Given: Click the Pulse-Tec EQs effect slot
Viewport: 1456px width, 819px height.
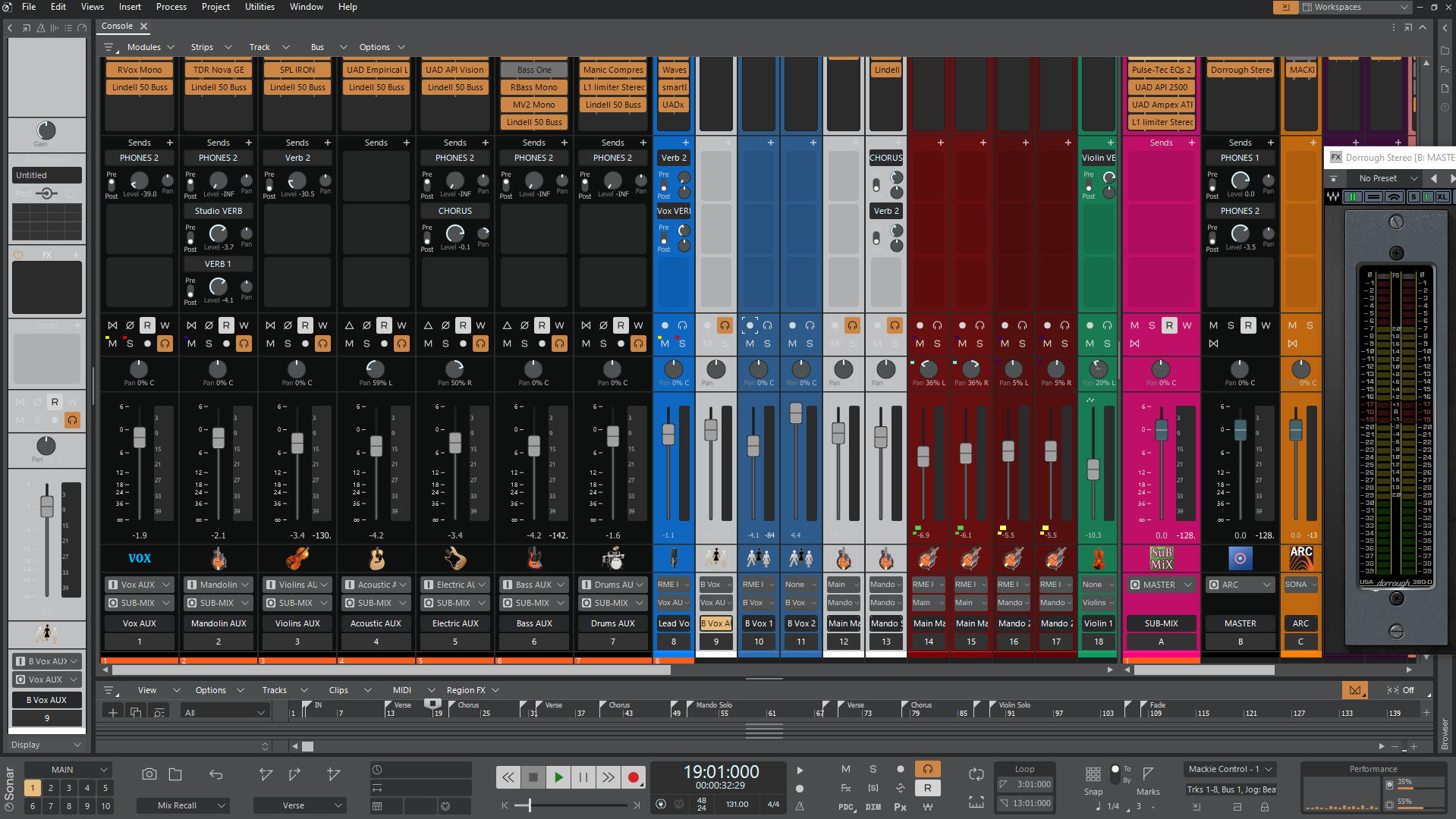Looking at the screenshot, I should [x=1162, y=70].
